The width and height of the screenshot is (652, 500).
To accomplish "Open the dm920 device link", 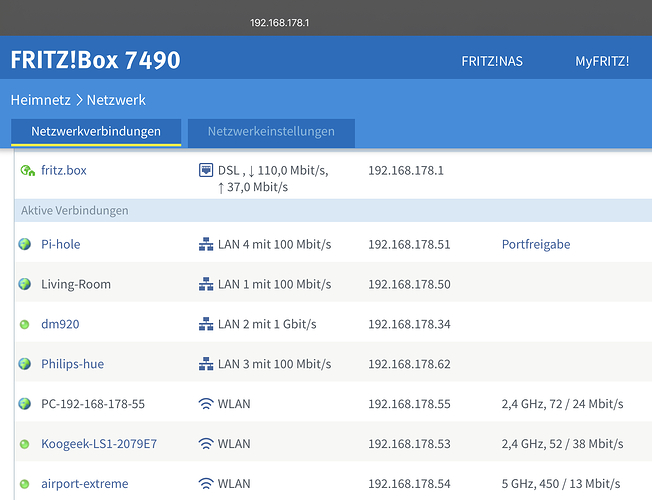I will [x=60, y=324].
